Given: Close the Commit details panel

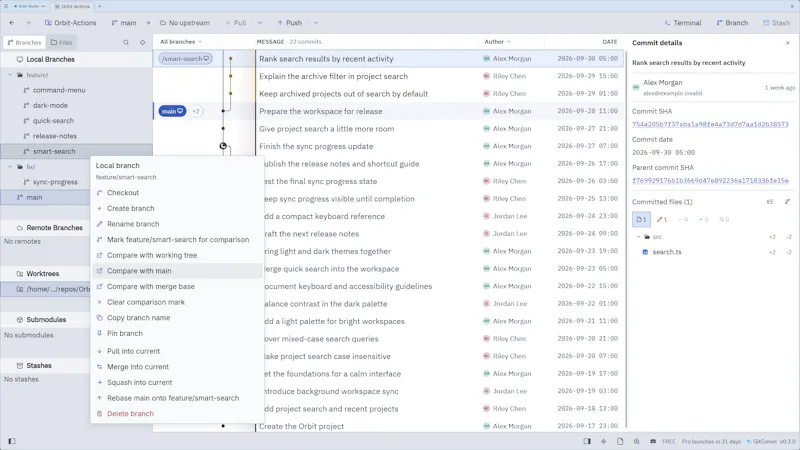Looking at the screenshot, I should point(788,43).
